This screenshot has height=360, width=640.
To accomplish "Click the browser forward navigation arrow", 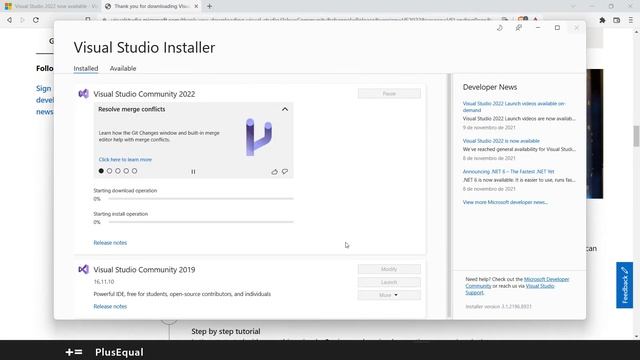I will 22,20.
